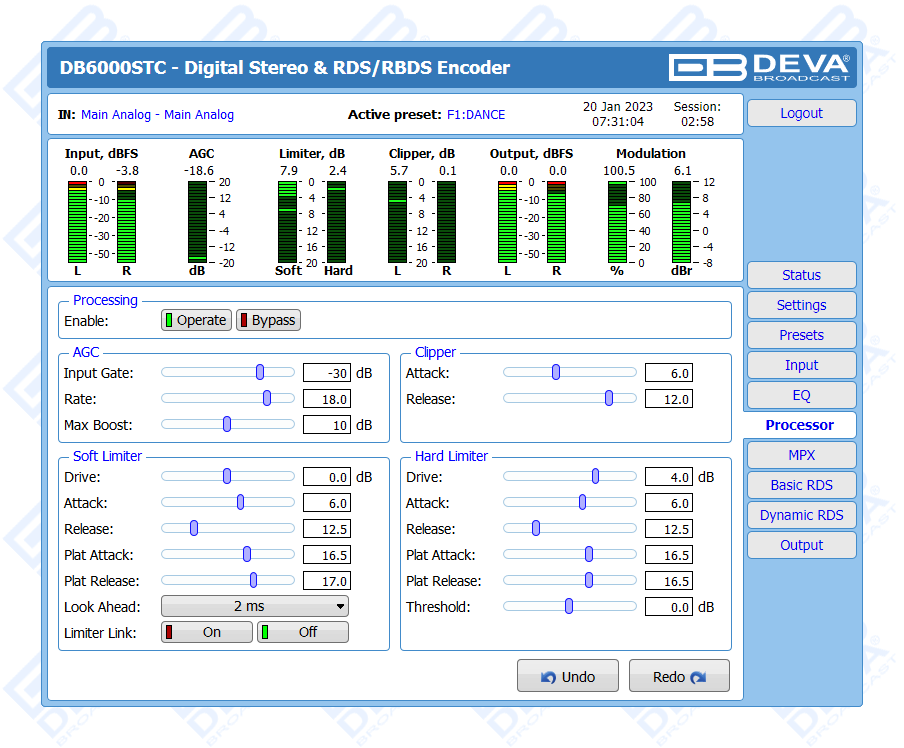The image size is (904, 748).
Task: Open the EQ tab
Action: click(801, 395)
